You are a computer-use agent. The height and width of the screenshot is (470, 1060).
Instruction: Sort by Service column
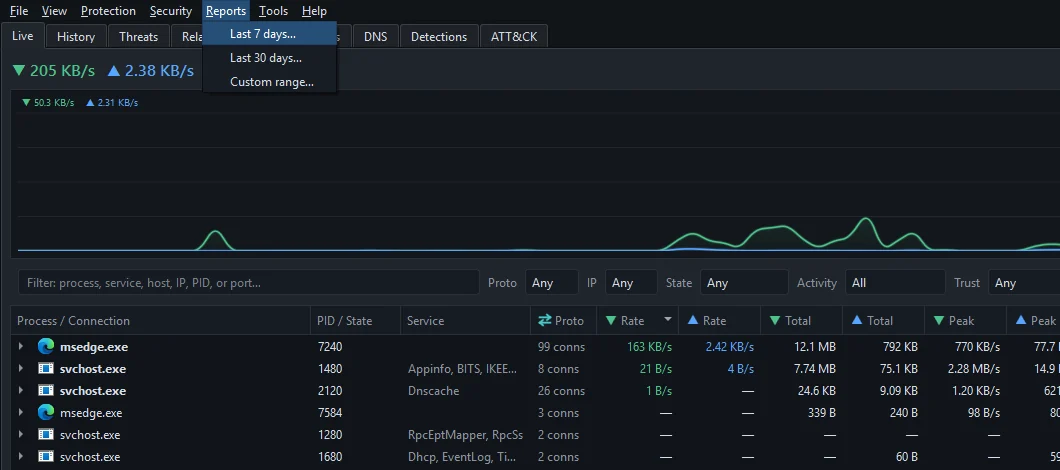pos(465,321)
